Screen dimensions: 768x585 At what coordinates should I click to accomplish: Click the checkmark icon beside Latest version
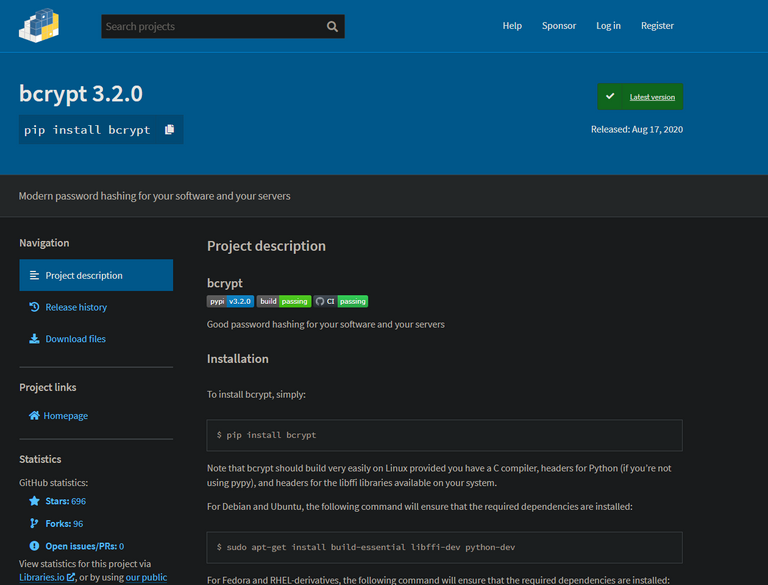pyautogui.click(x=610, y=97)
